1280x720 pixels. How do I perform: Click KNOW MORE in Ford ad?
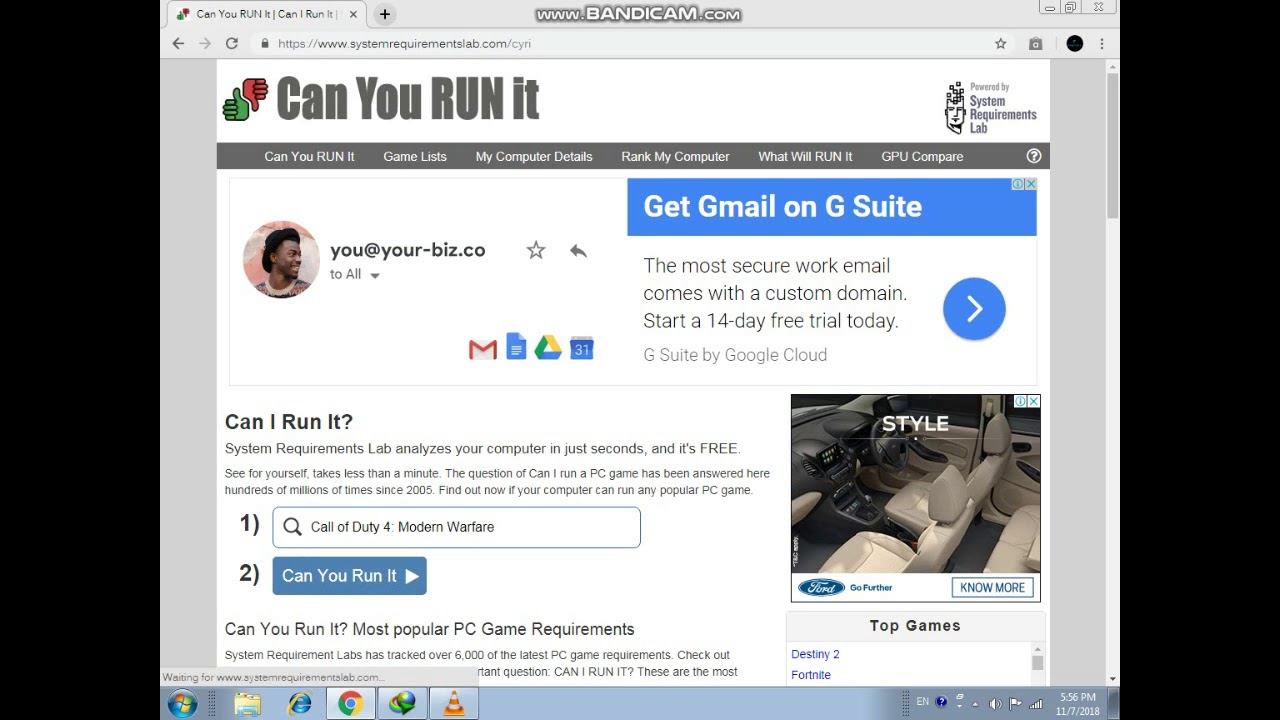tap(992, 588)
